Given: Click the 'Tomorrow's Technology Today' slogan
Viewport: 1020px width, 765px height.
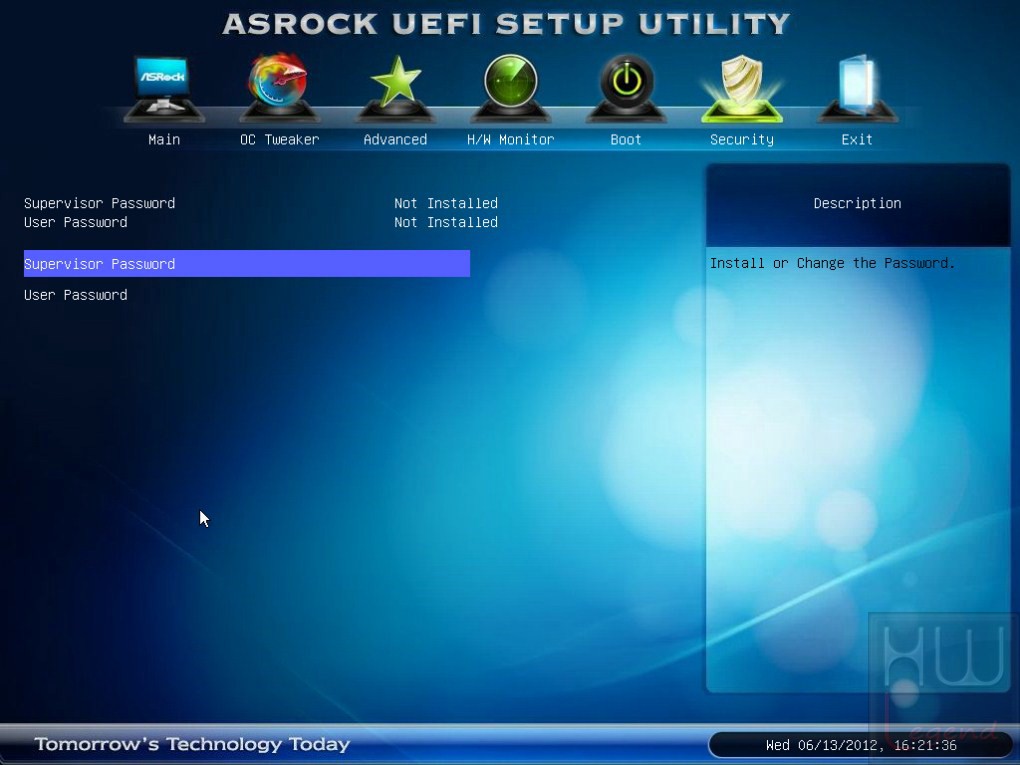Looking at the screenshot, I should click(x=192, y=744).
